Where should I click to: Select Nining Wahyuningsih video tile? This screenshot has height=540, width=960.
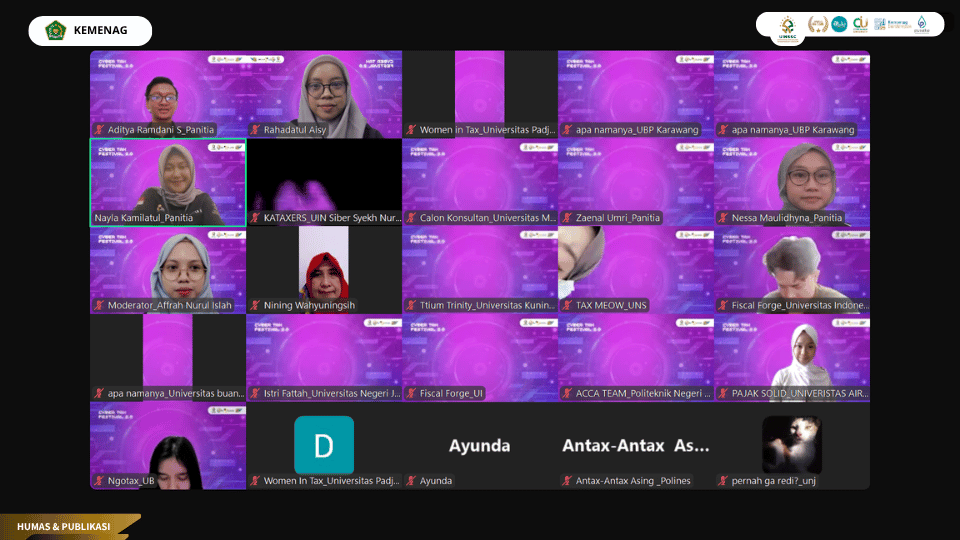(324, 270)
